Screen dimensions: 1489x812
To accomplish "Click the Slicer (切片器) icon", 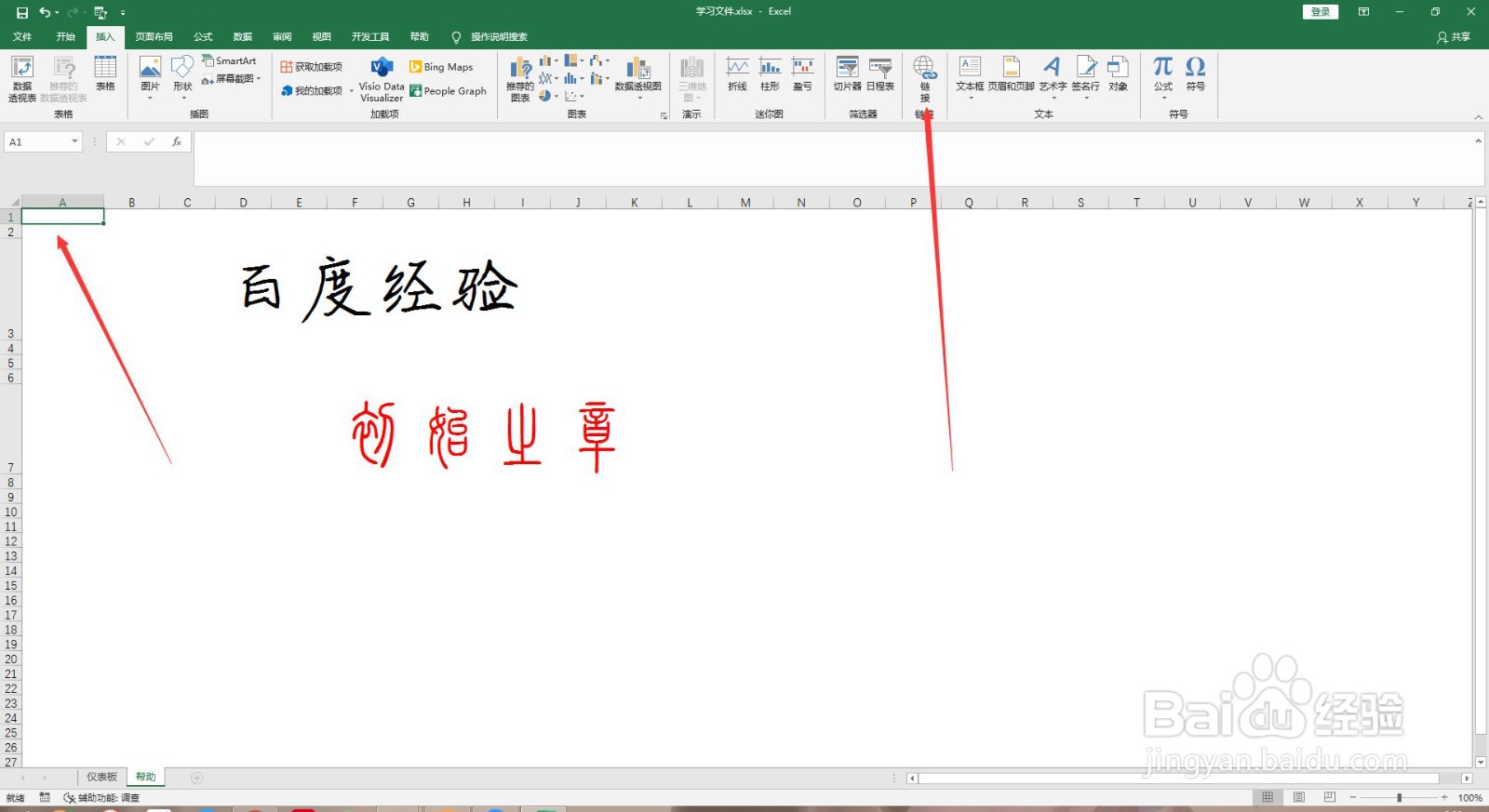I will [847, 74].
